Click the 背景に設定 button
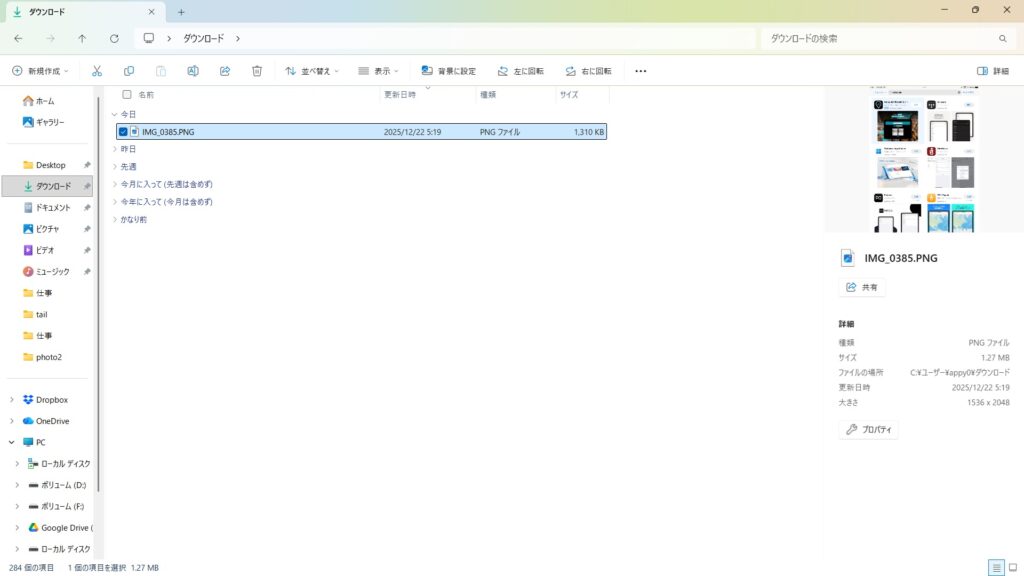 (x=449, y=71)
